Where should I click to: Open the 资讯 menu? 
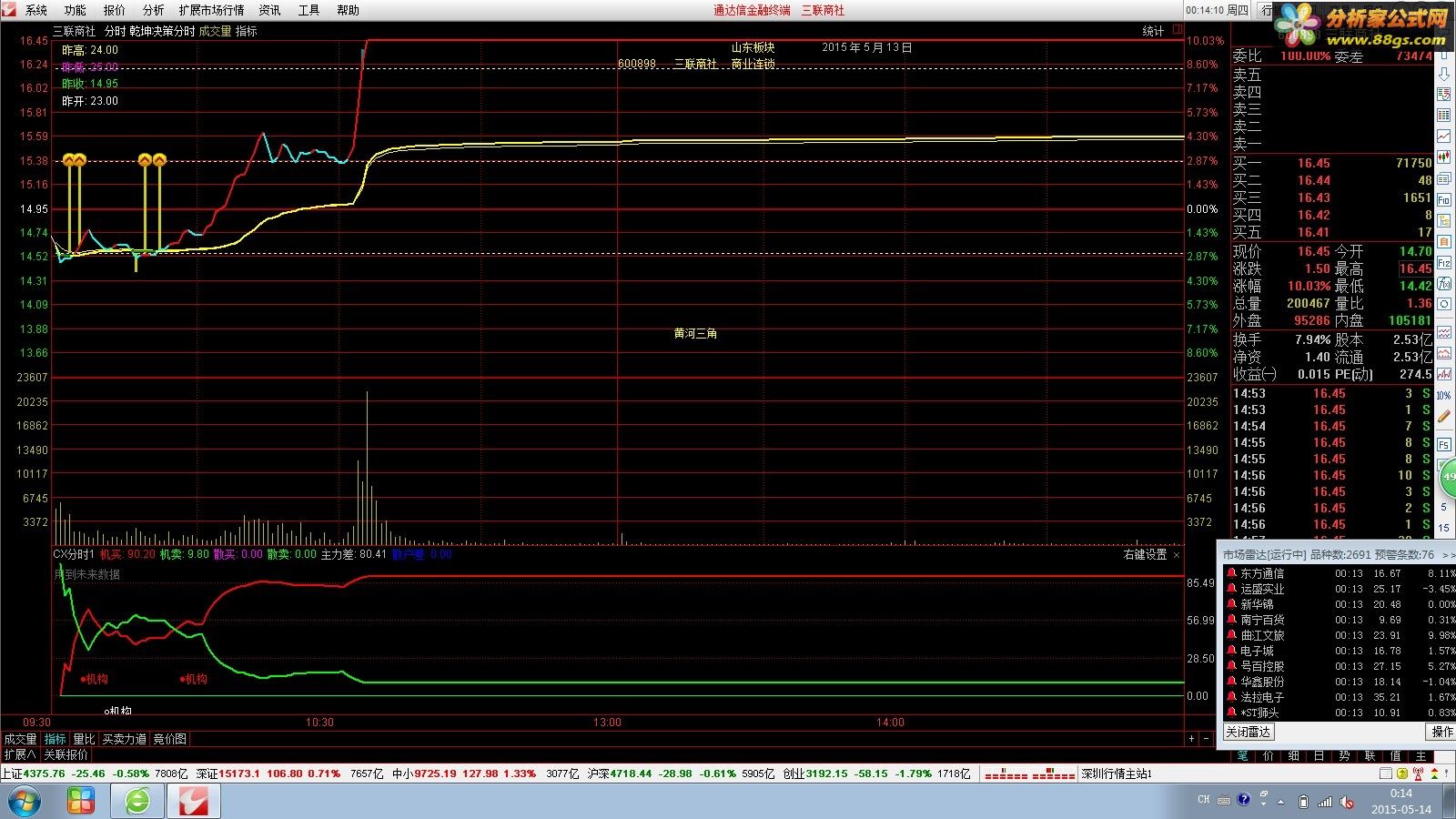coord(270,10)
